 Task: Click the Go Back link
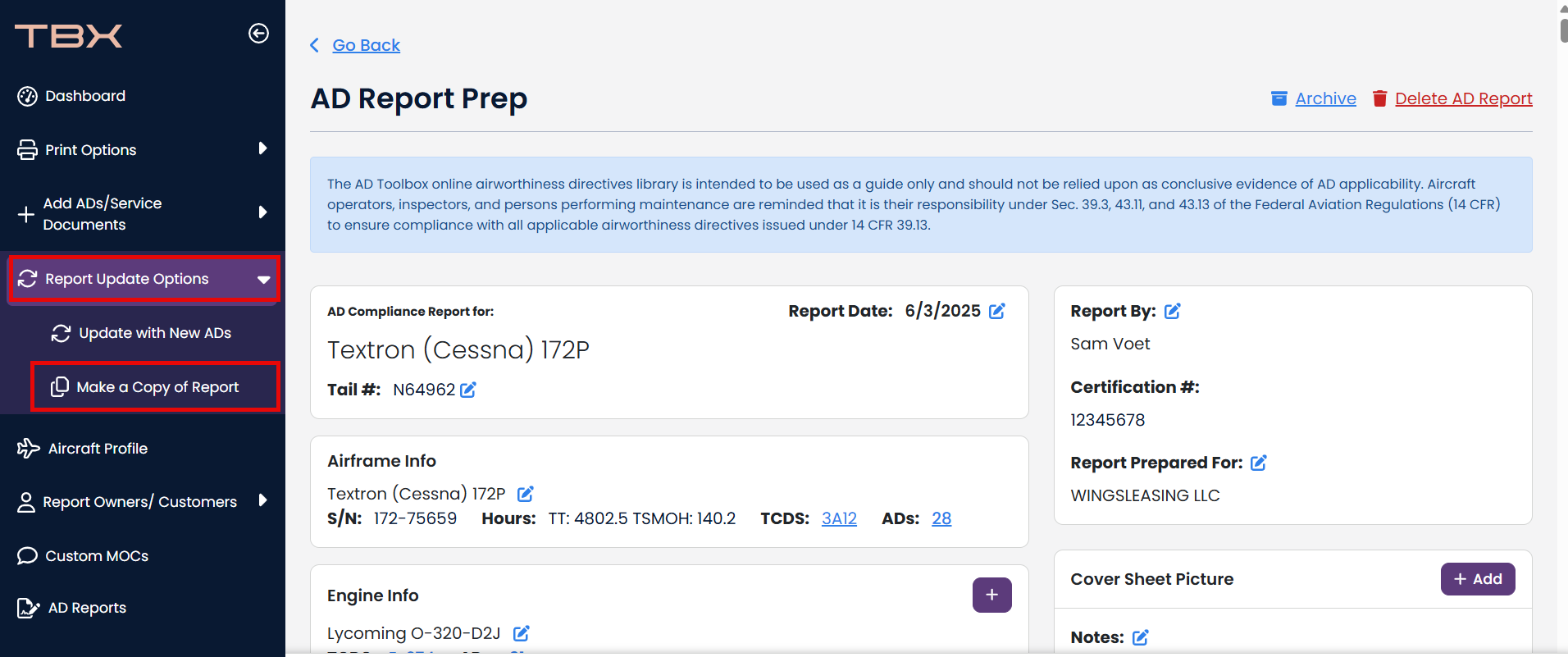click(x=366, y=45)
